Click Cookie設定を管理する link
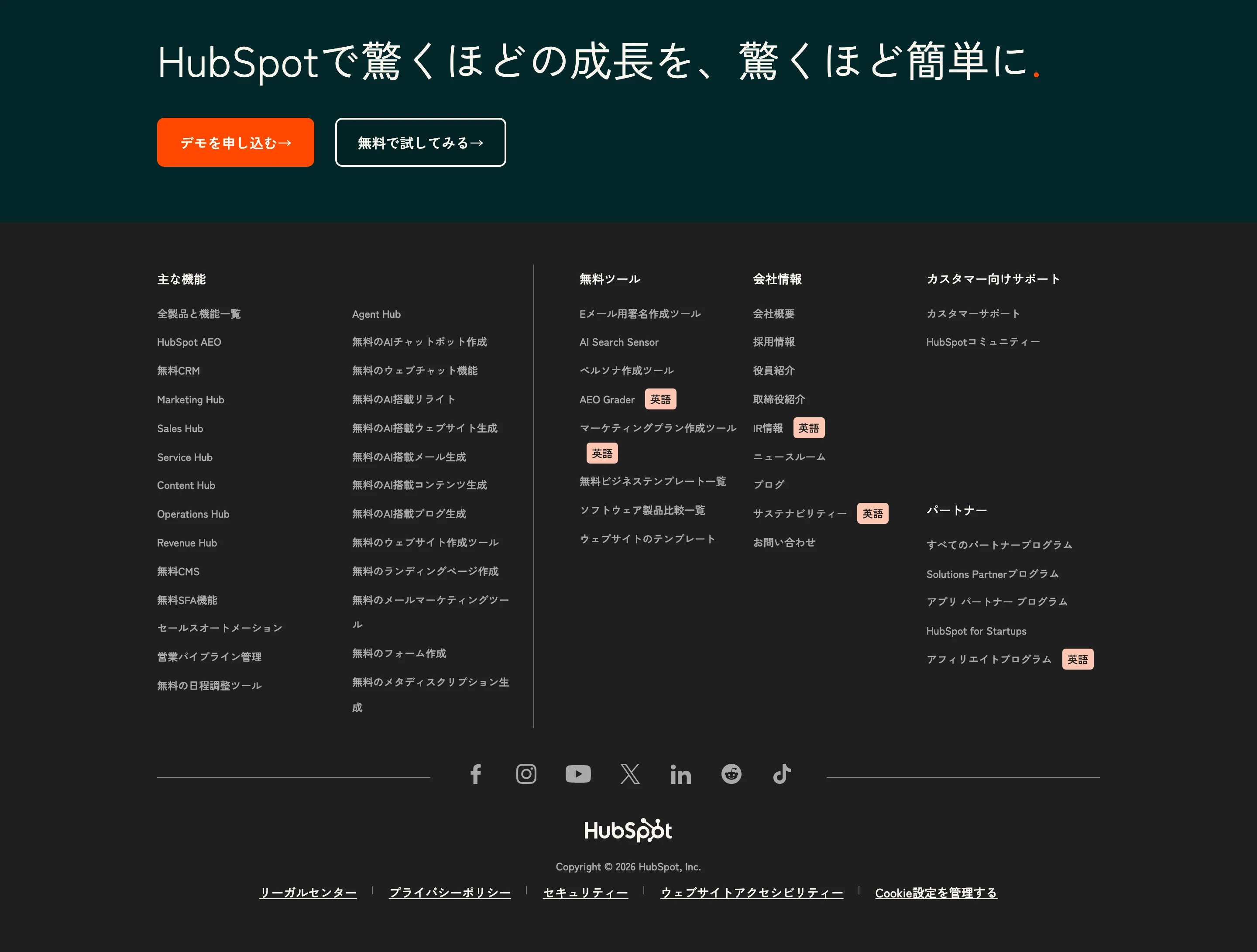 tap(936, 893)
